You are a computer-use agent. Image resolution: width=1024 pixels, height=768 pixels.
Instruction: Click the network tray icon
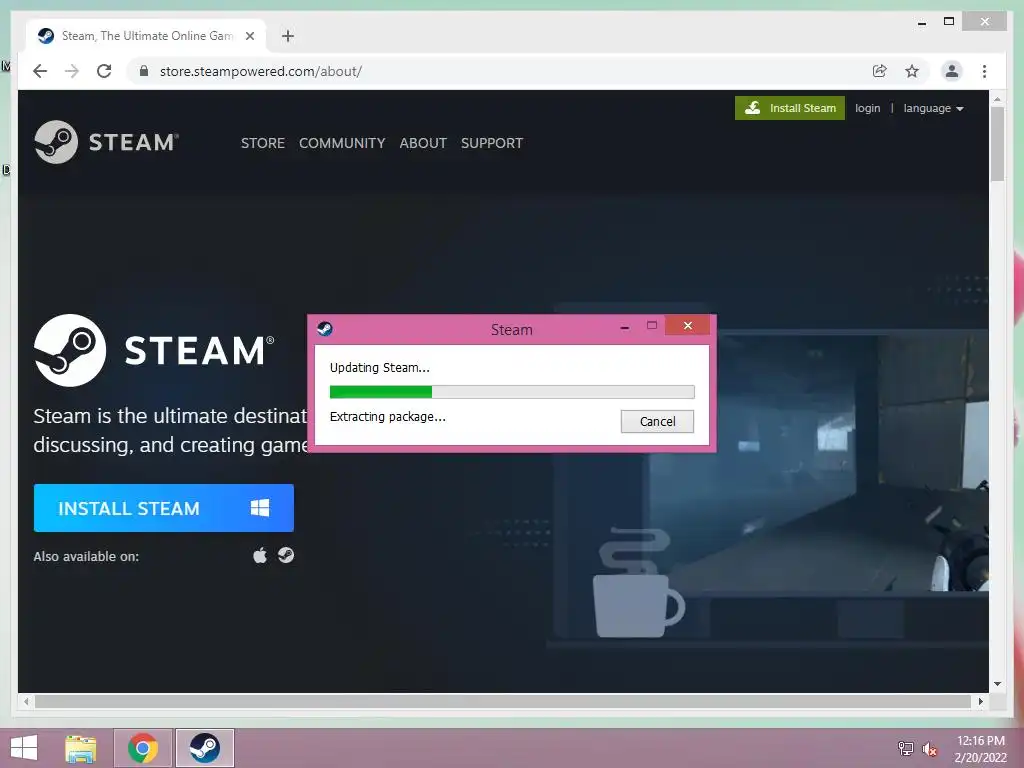(905, 749)
